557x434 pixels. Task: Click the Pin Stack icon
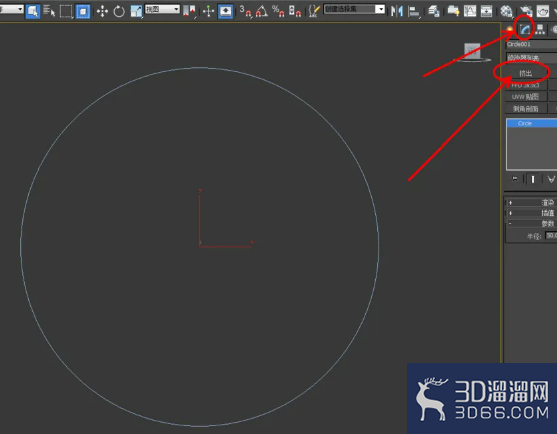click(515, 179)
